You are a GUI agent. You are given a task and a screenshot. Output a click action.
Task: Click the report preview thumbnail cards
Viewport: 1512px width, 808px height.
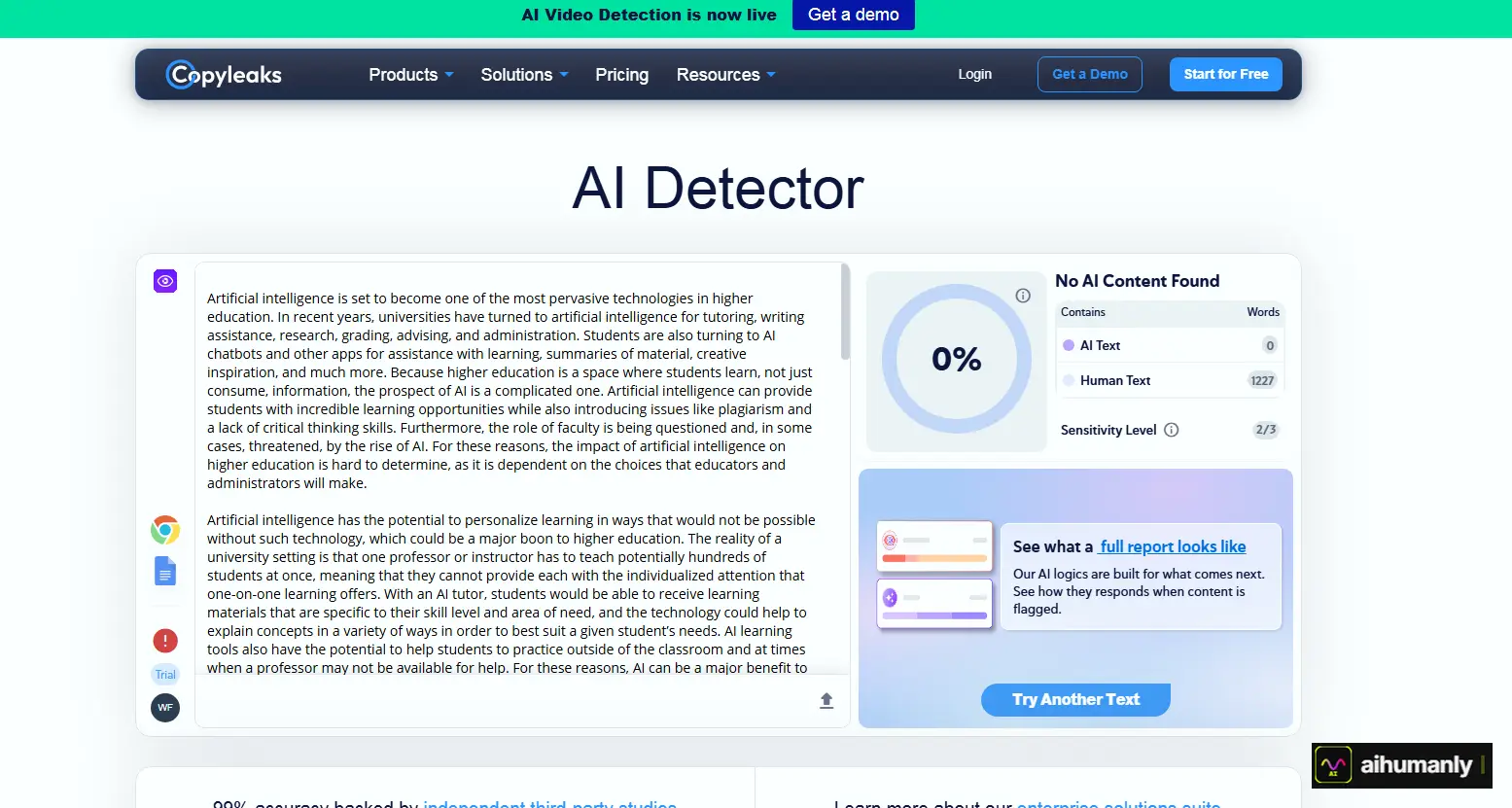coord(935,575)
